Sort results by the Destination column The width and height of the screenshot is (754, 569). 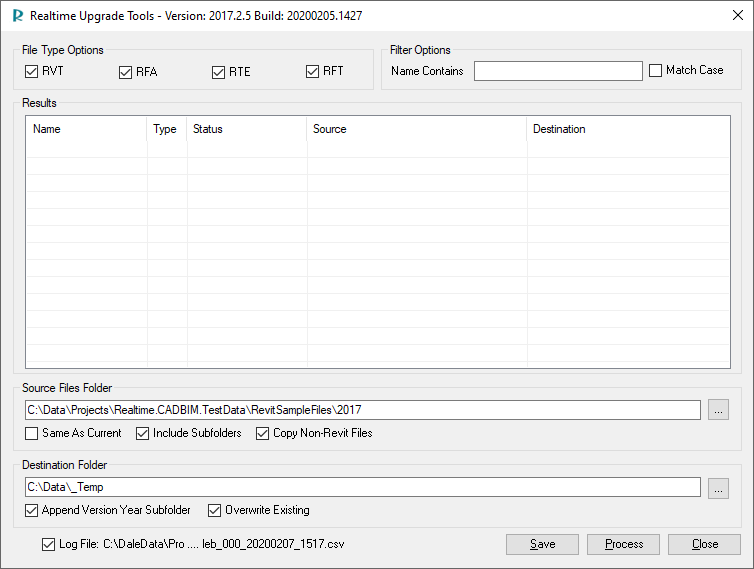[x=628, y=129]
